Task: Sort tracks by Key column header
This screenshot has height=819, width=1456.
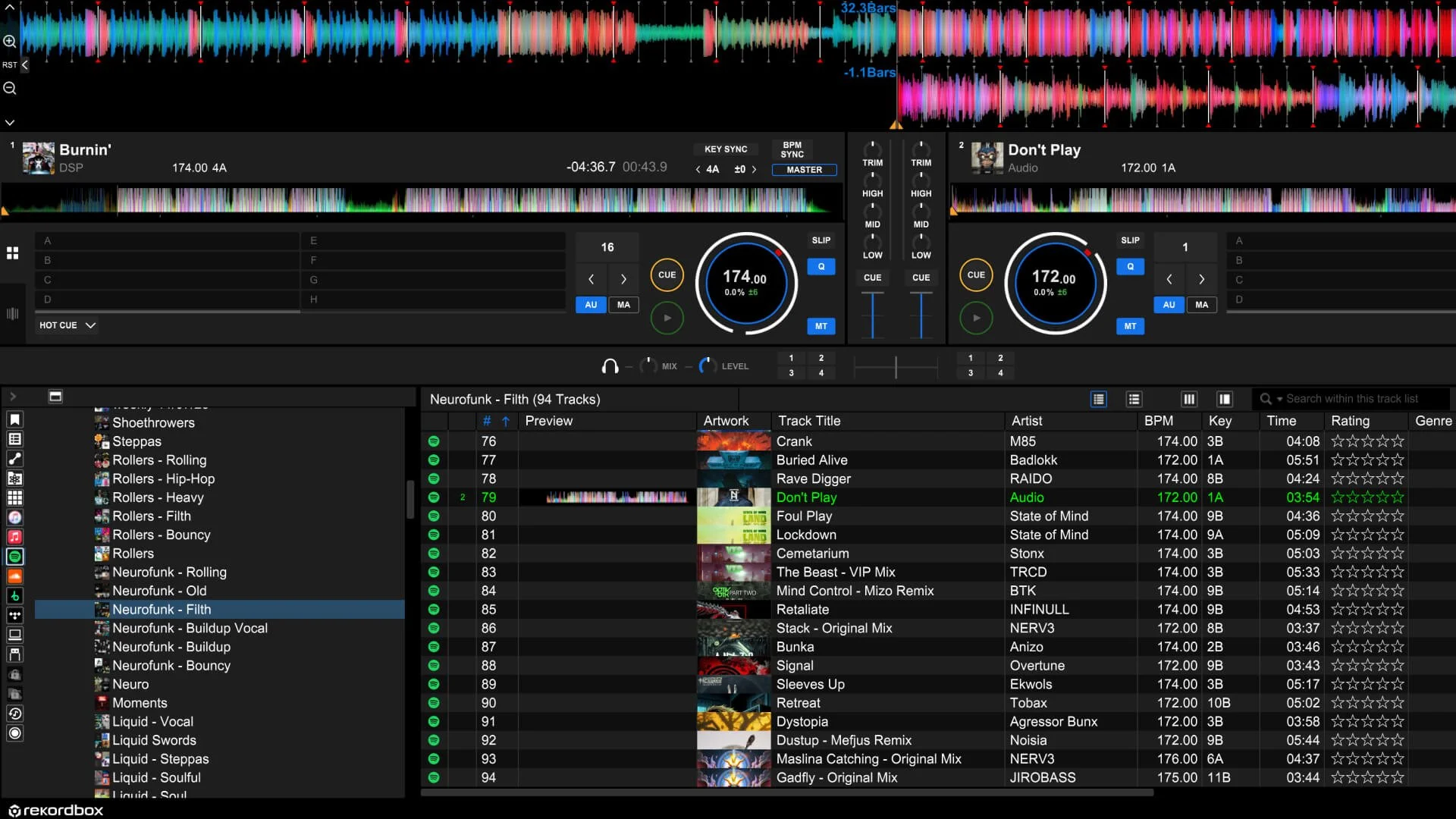Action: click(1219, 421)
